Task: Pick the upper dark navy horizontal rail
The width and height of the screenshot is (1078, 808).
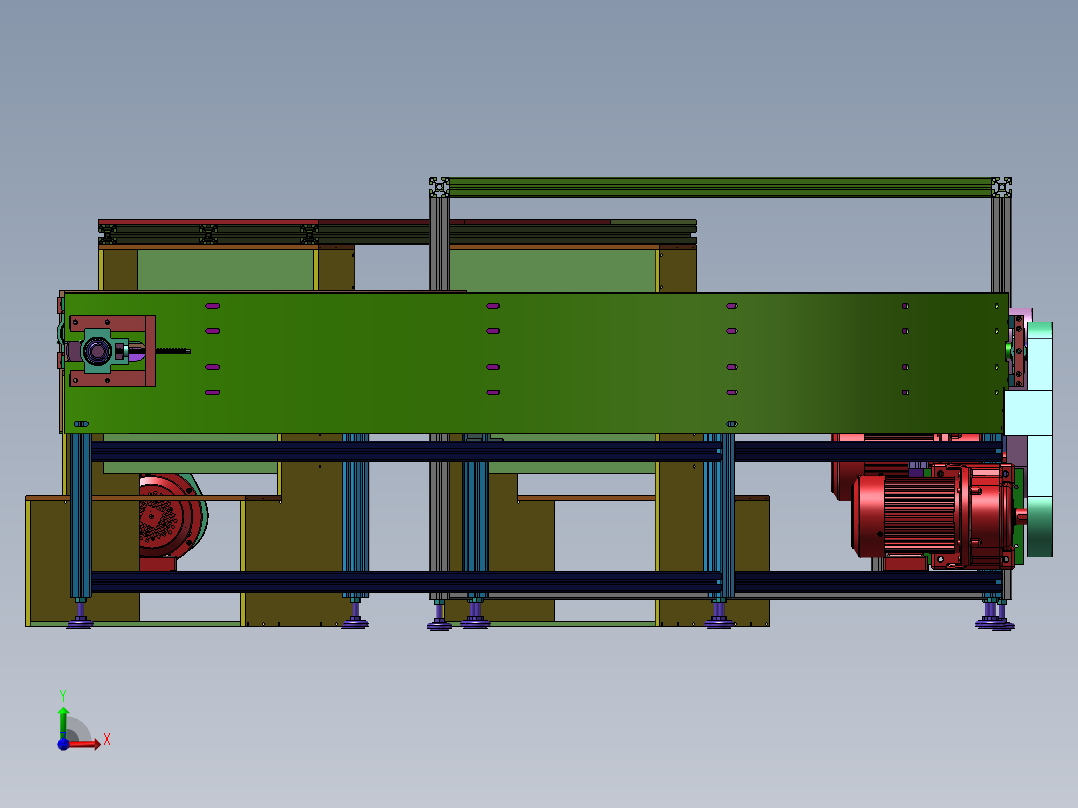Action: [400, 452]
